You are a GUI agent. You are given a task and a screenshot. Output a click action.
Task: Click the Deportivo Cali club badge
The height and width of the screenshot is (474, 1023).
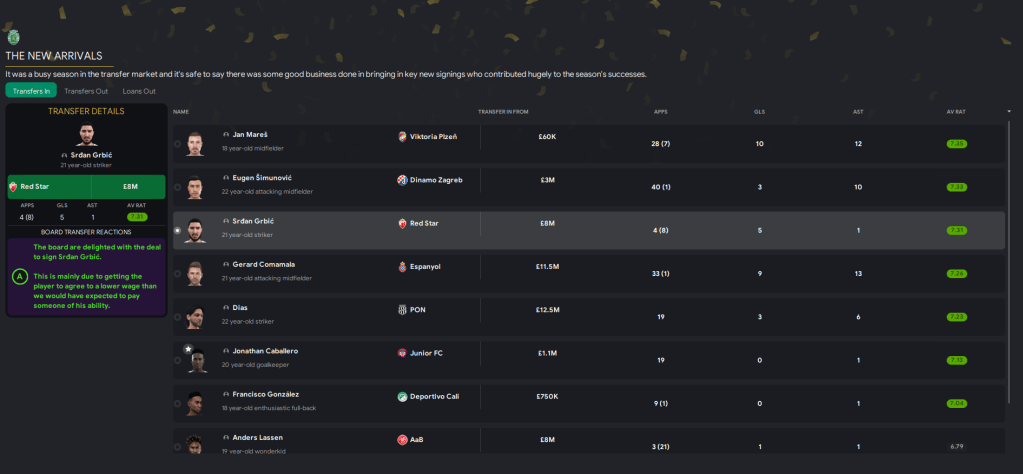(402, 396)
